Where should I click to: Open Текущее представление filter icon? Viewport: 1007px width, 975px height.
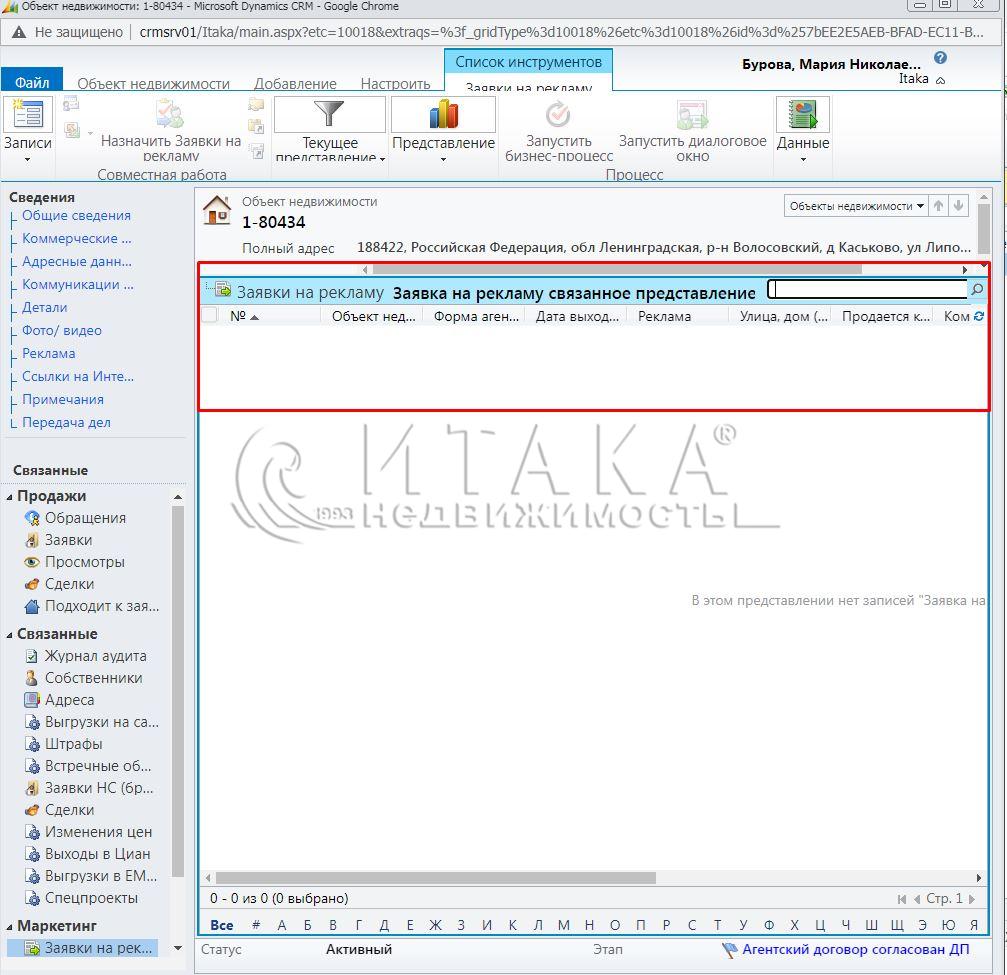pos(329,114)
